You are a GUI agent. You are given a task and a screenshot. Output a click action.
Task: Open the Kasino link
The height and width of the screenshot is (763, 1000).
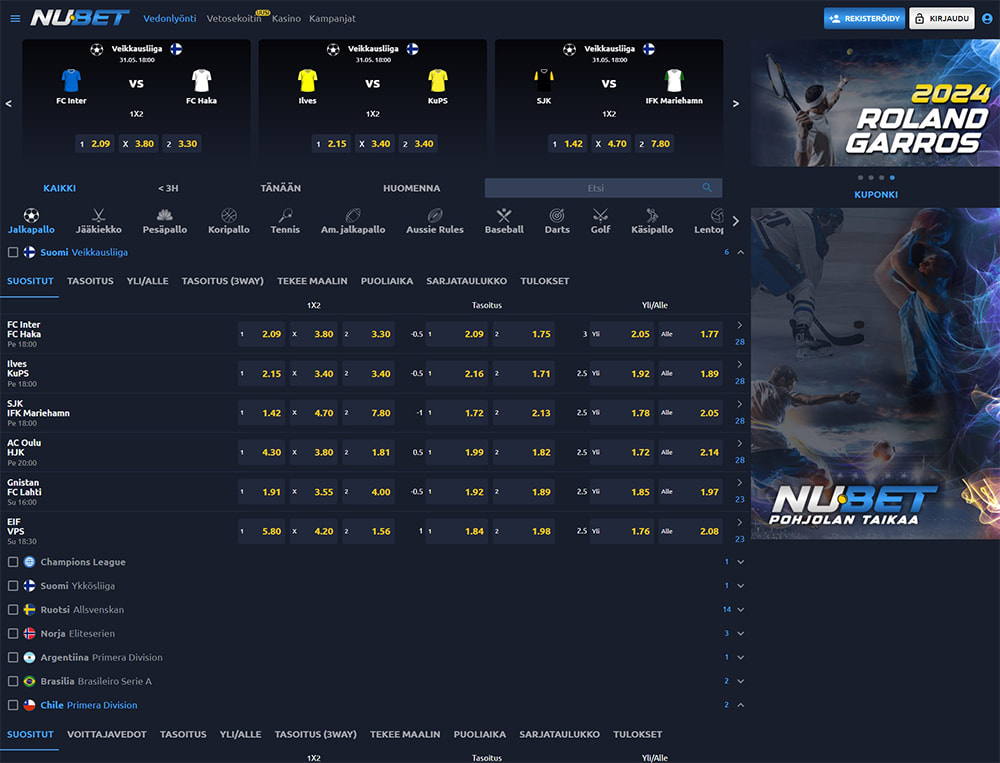click(x=286, y=19)
